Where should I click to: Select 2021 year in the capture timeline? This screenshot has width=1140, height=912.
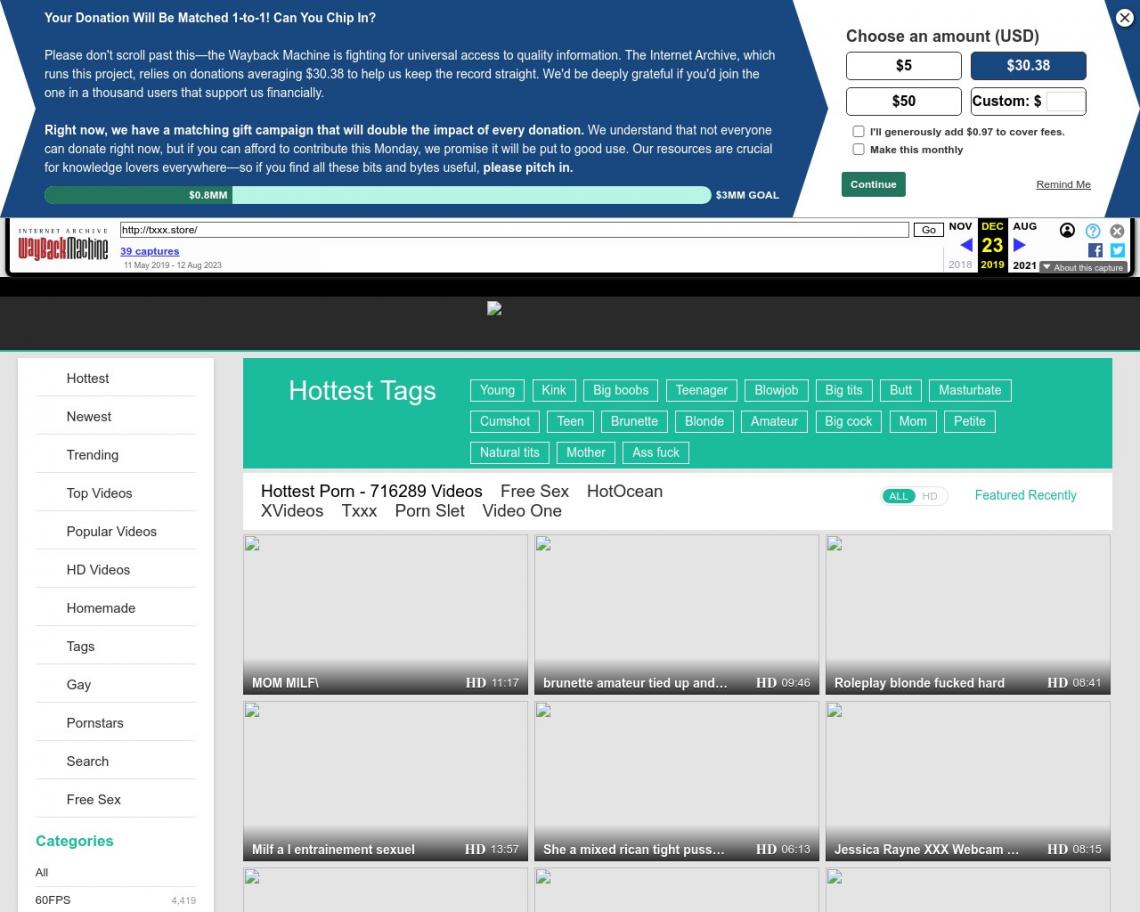[x=1024, y=265]
